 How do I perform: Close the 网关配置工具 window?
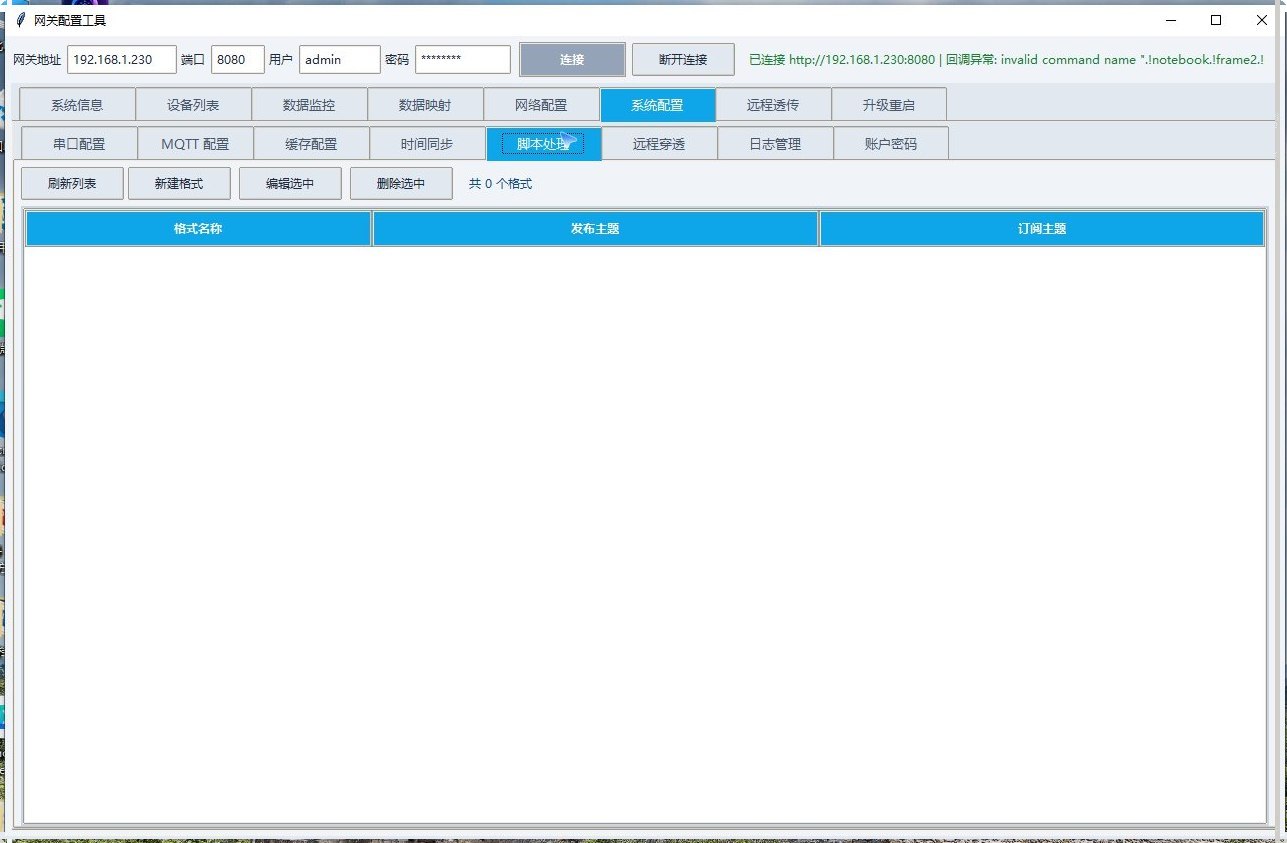point(1262,20)
